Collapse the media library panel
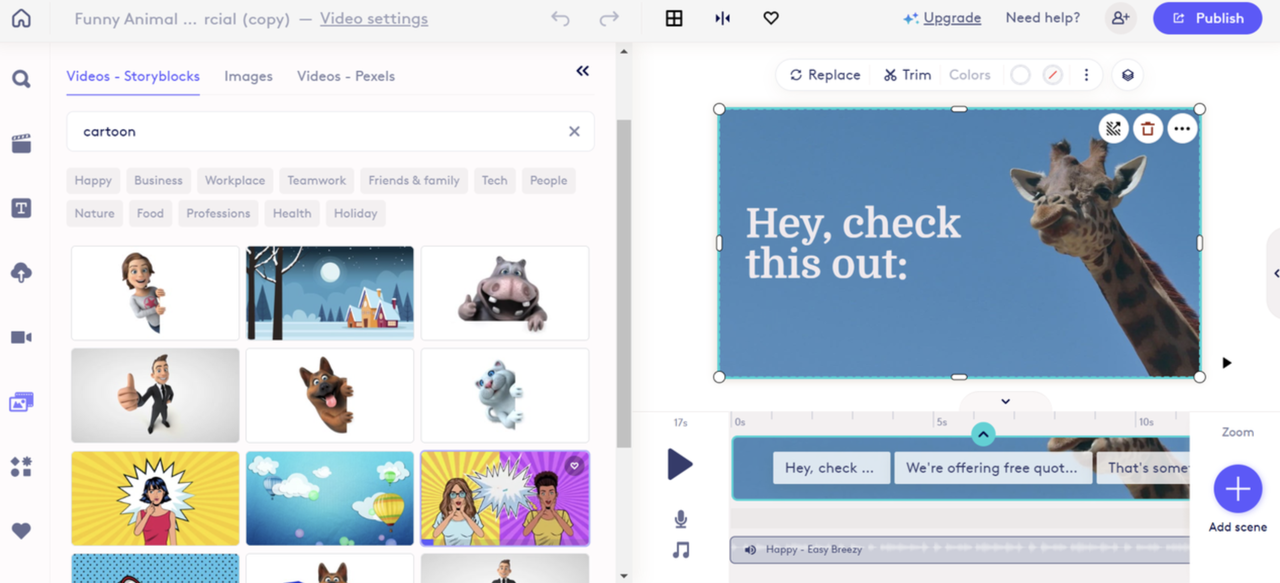This screenshot has height=583, width=1280. coord(583,70)
